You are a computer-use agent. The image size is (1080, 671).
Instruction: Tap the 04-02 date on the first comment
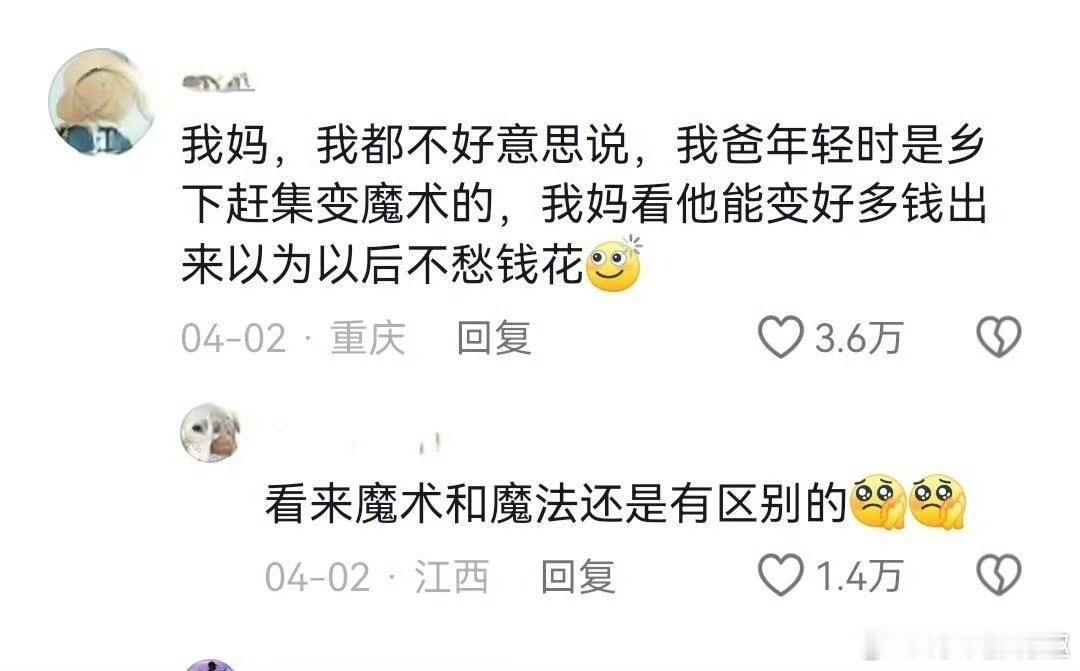click(x=233, y=338)
